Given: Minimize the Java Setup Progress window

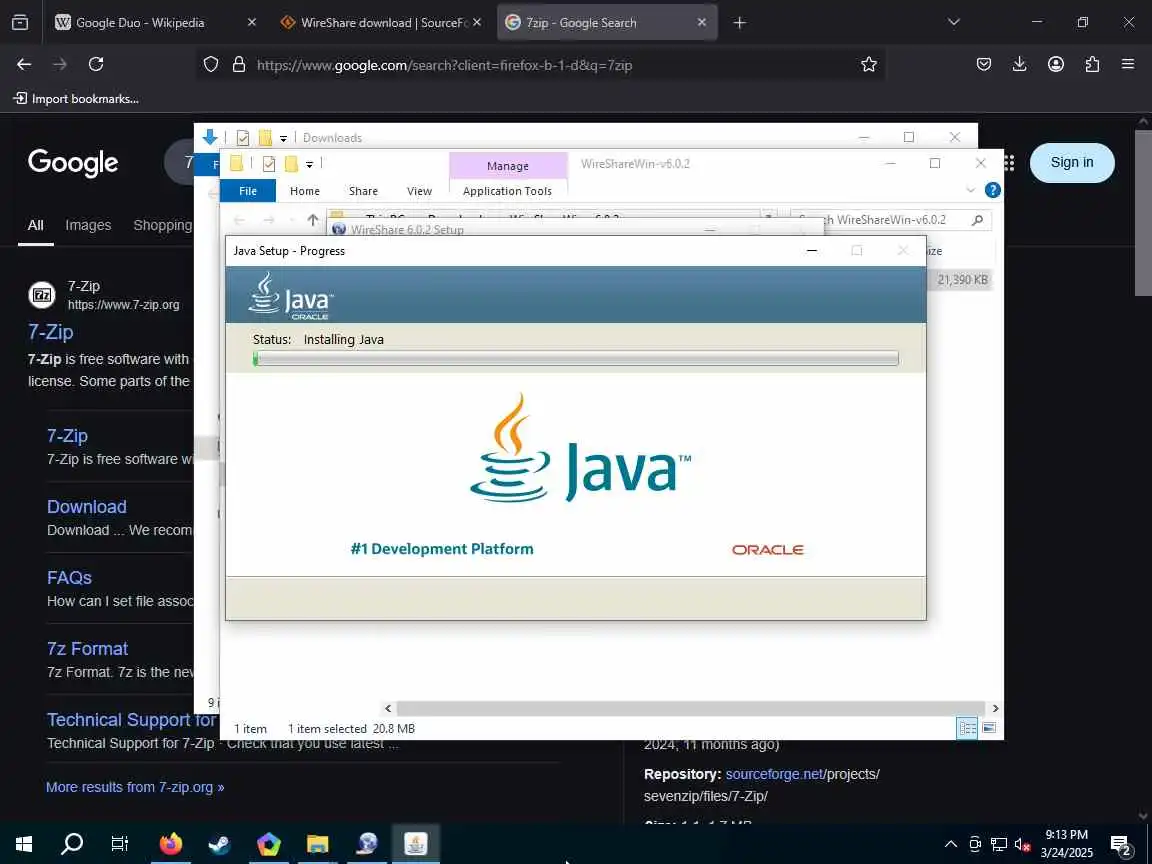Looking at the screenshot, I should pyautogui.click(x=812, y=251).
